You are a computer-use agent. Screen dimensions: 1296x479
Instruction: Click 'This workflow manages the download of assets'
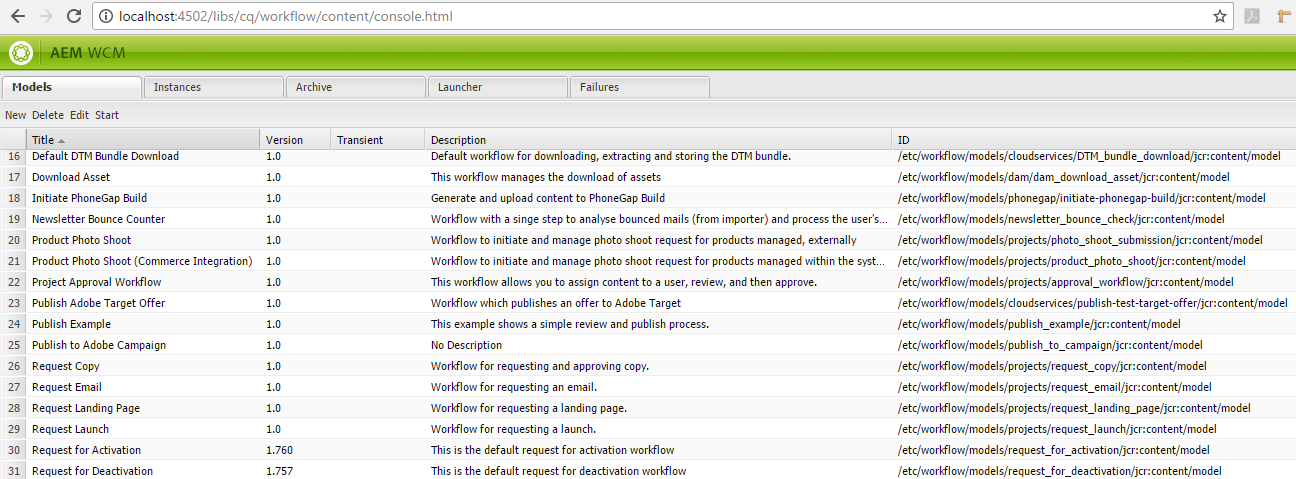pyautogui.click(x=546, y=177)
